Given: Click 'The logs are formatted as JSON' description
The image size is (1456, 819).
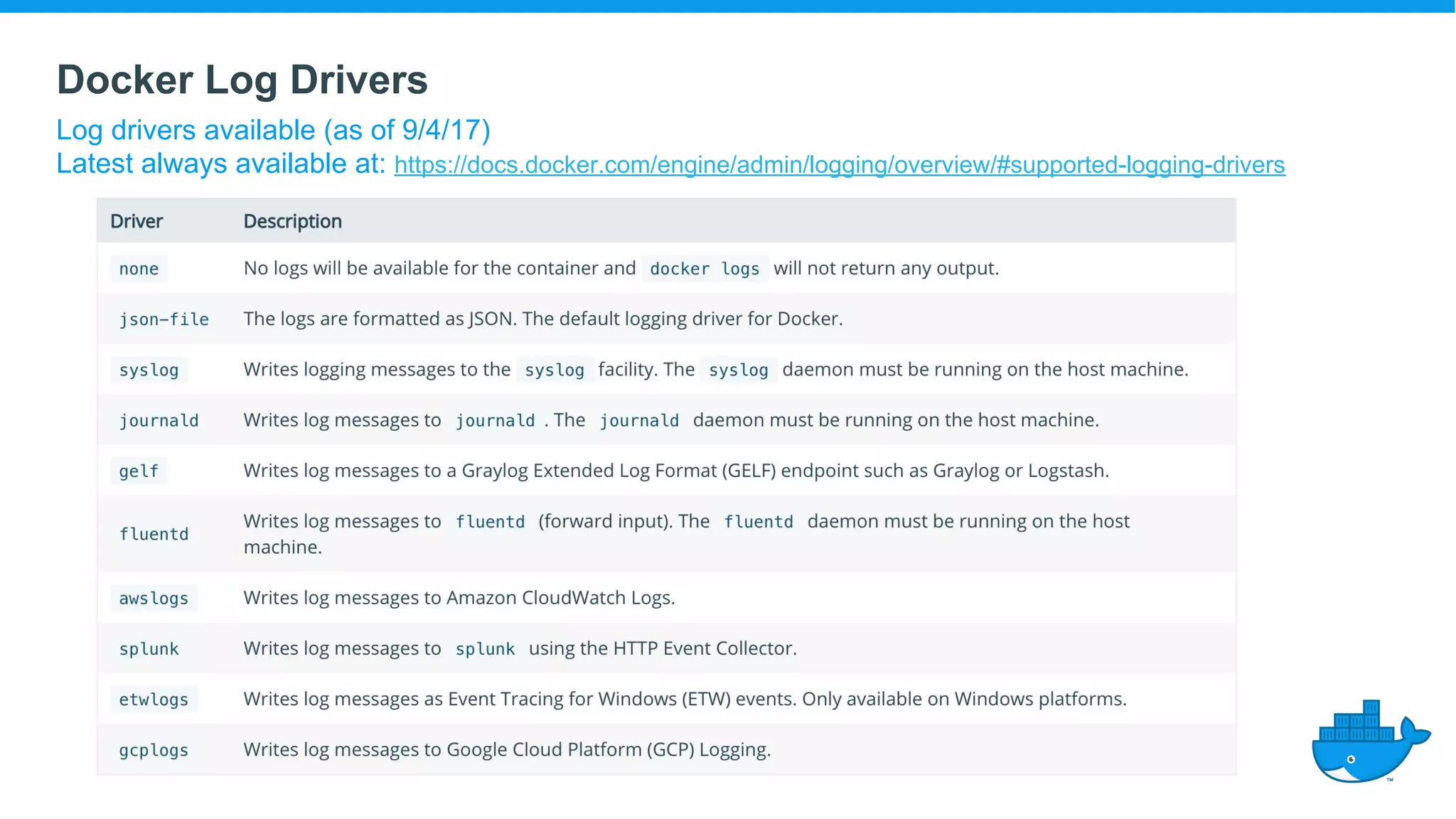Looking at the screenshot, I should pos(543,318).
